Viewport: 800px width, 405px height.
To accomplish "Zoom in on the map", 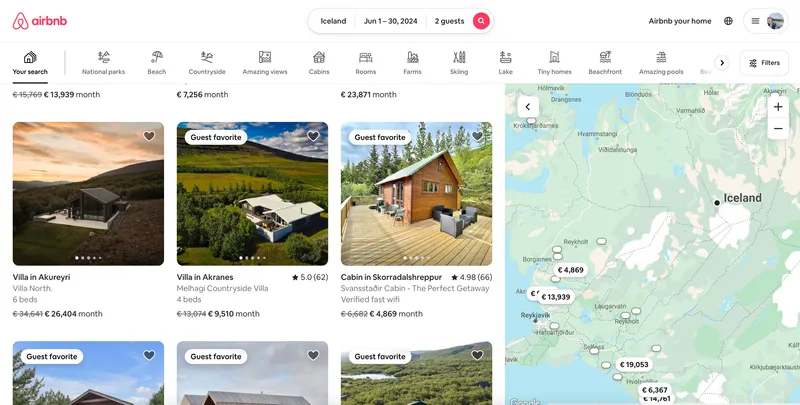I will point(778,106).
